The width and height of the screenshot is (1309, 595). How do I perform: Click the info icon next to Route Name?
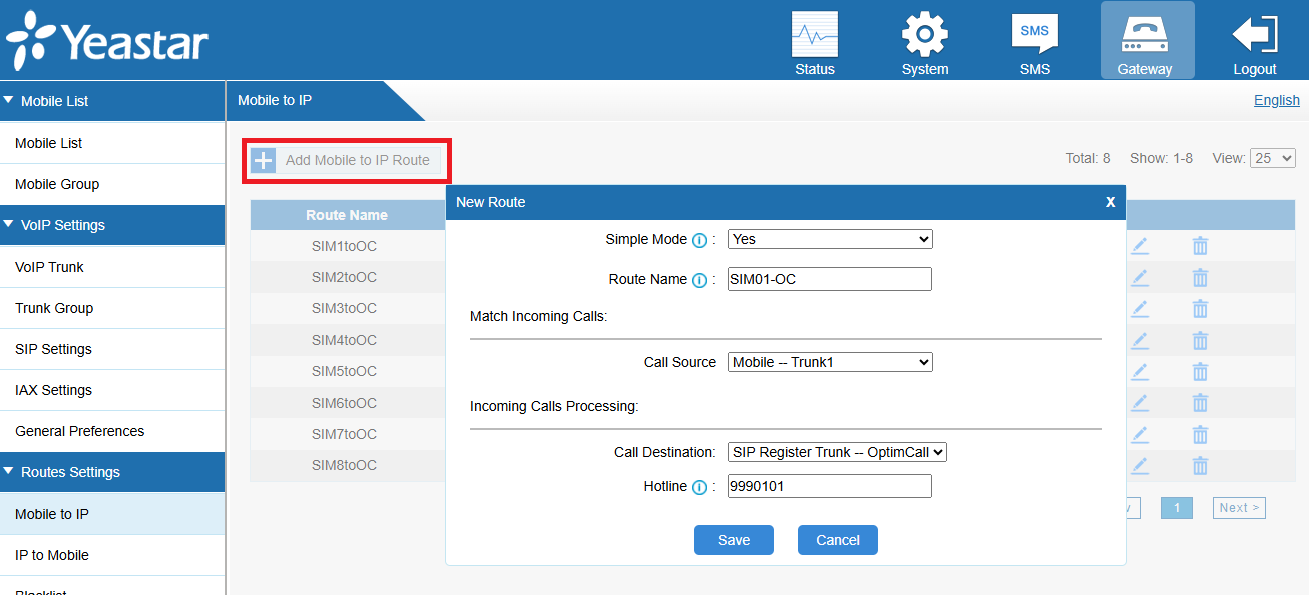tap(699, 280)
